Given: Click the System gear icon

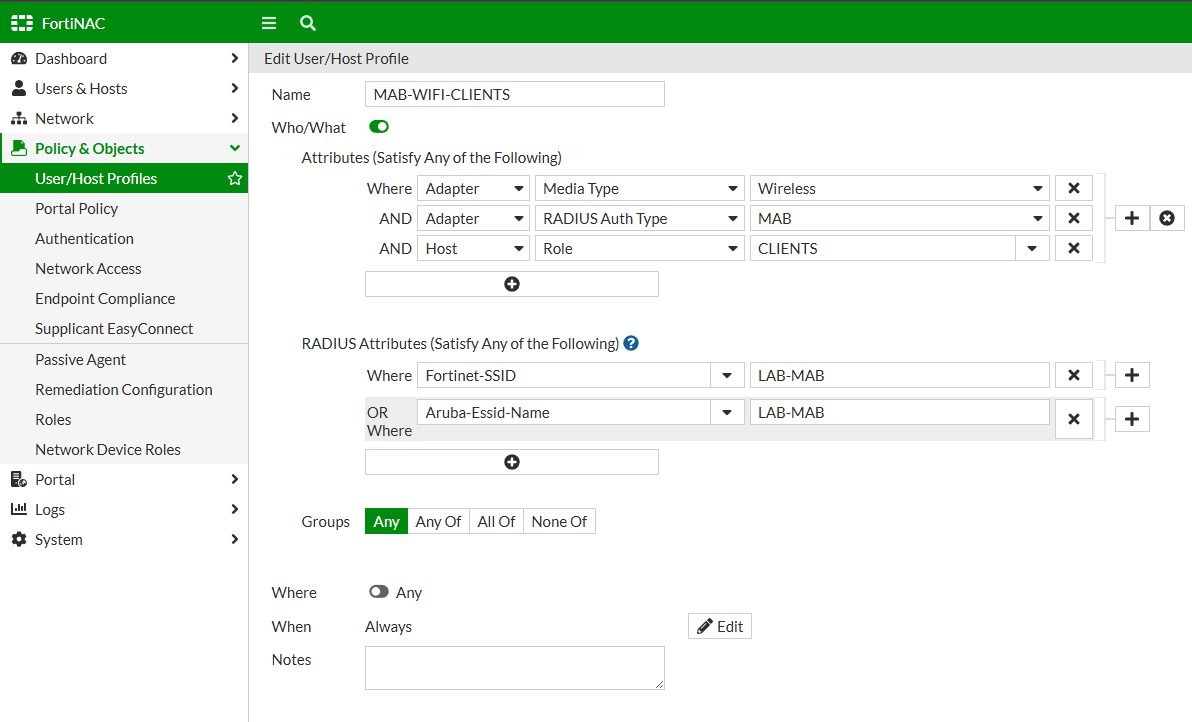Looking at the screenshot, I should [x=19, y=540].
